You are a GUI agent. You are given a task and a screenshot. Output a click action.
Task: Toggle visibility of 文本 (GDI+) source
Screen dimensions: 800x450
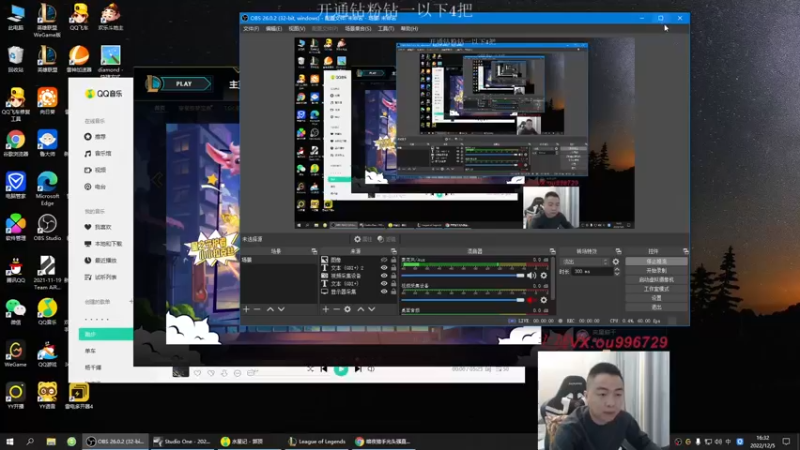[384, 284]
